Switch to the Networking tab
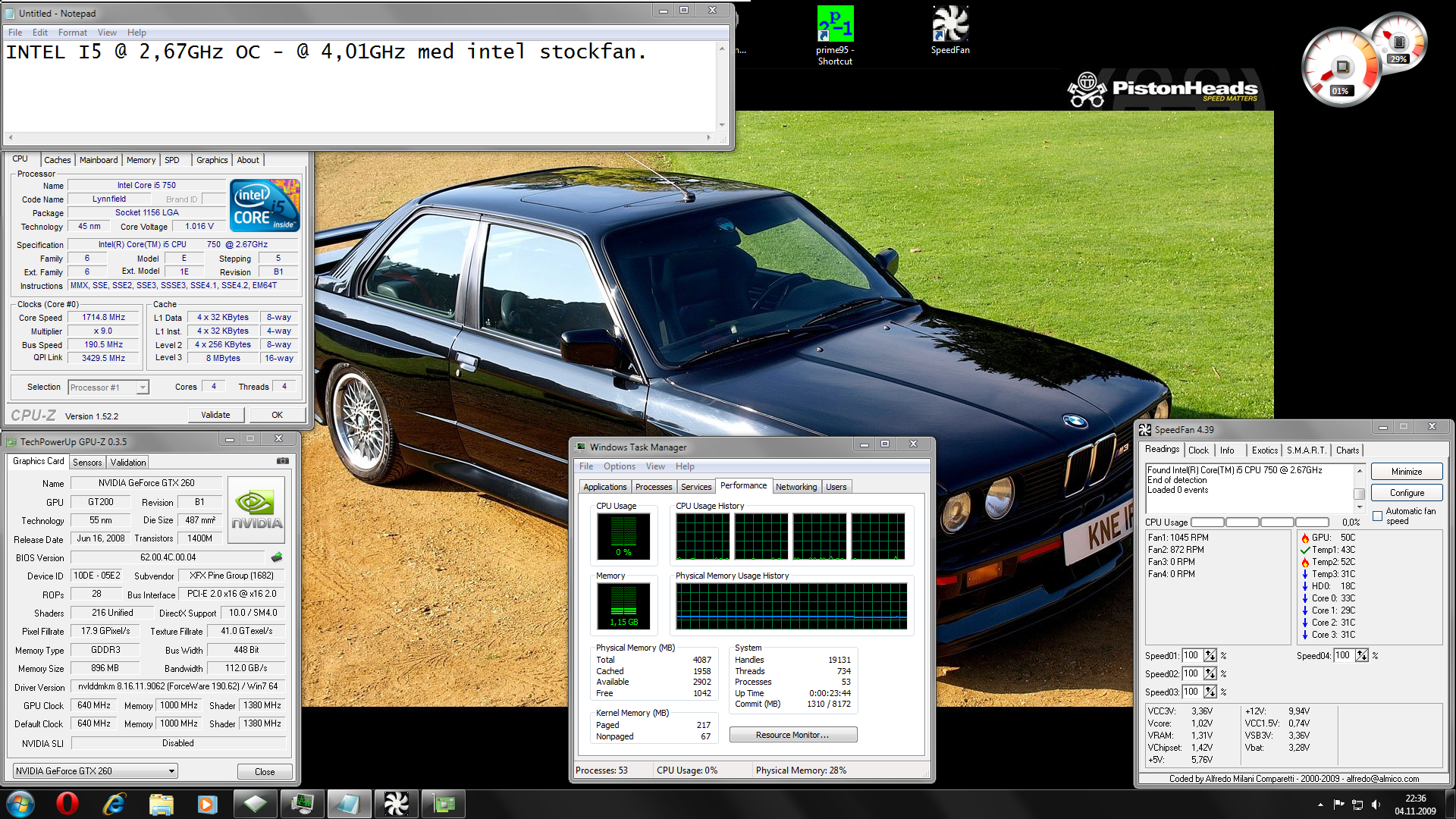 pos(795,487)
